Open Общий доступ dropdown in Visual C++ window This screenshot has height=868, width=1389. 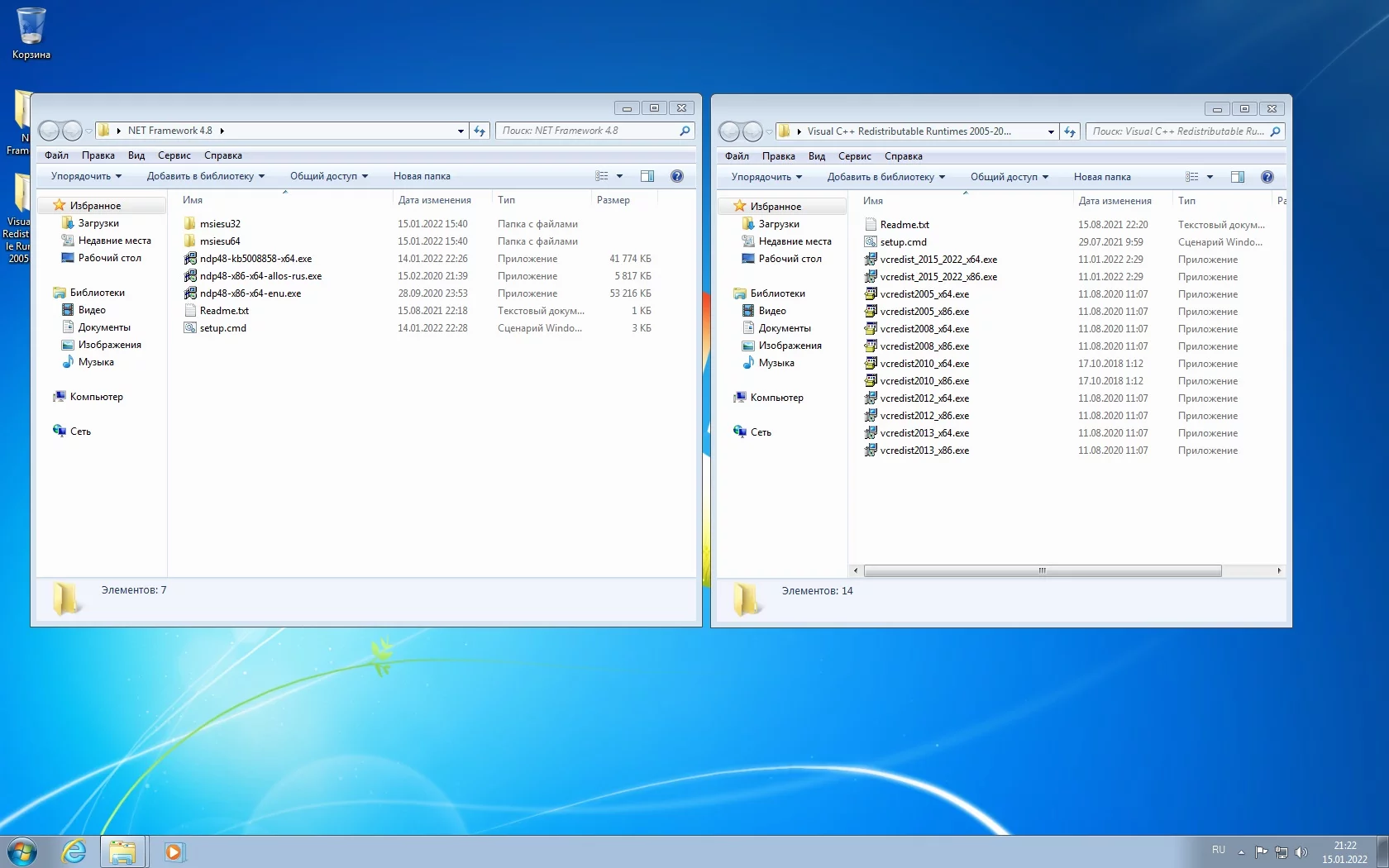pos(1009,177)
